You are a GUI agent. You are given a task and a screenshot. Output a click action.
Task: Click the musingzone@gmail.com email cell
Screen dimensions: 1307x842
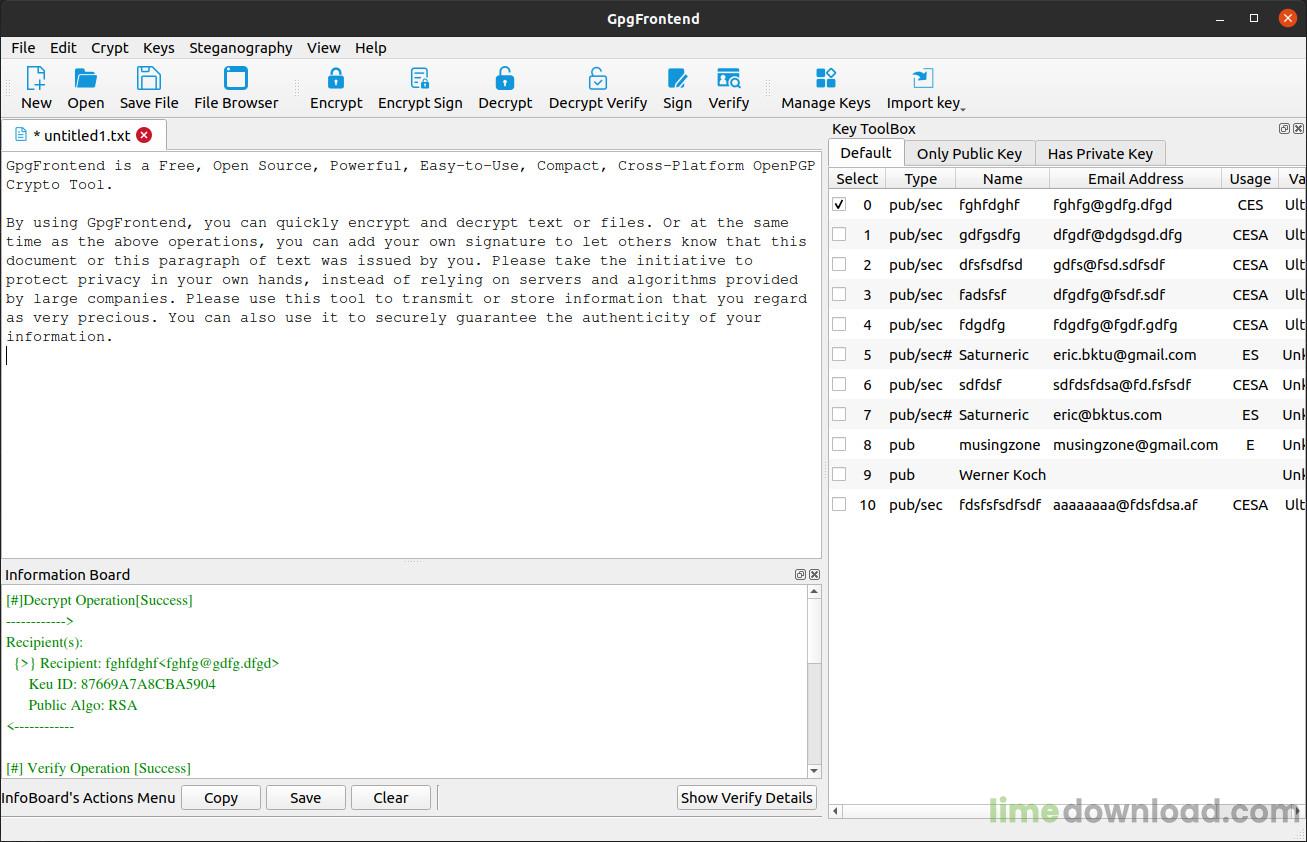tap(1135, 444)
